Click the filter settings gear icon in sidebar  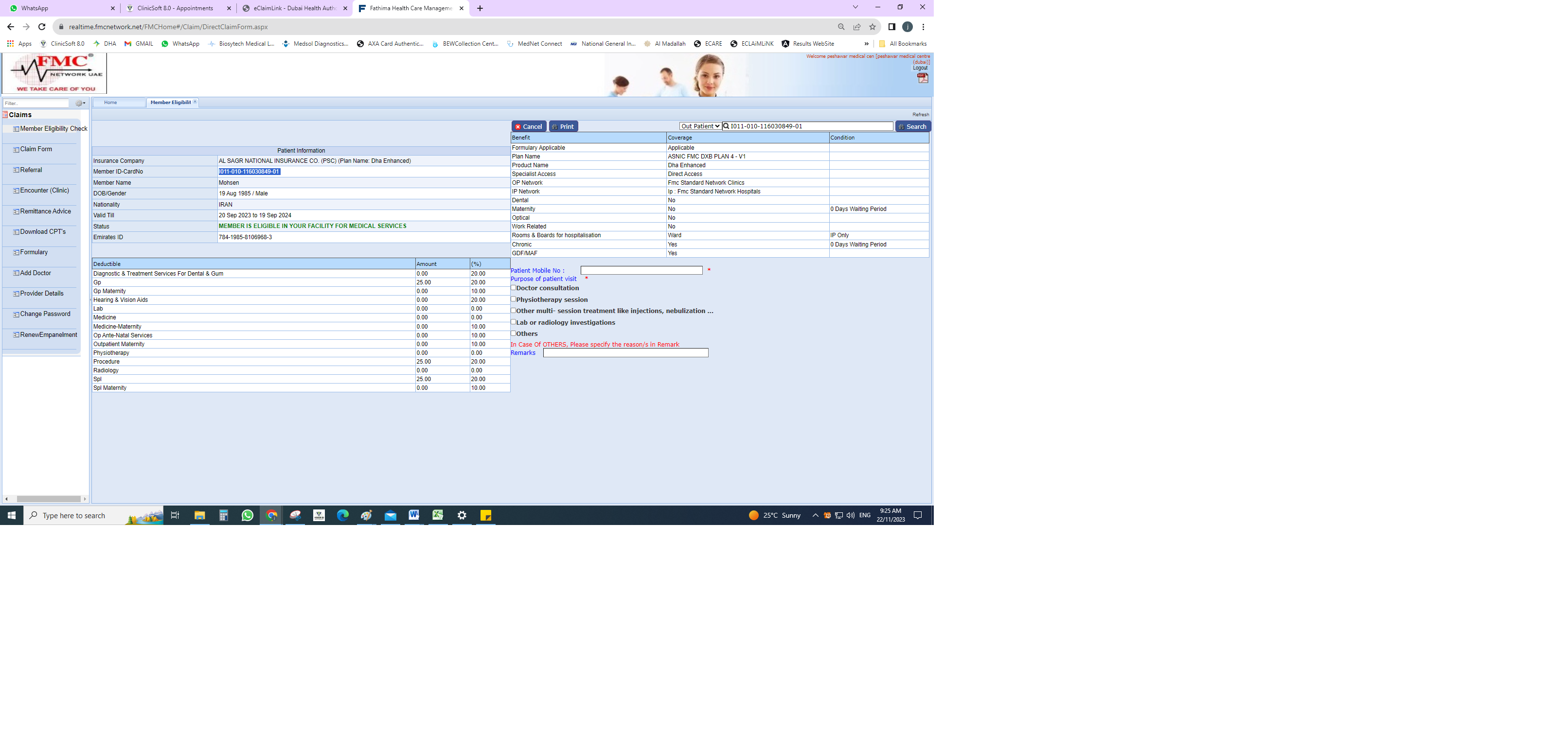(x=79, y=104)
